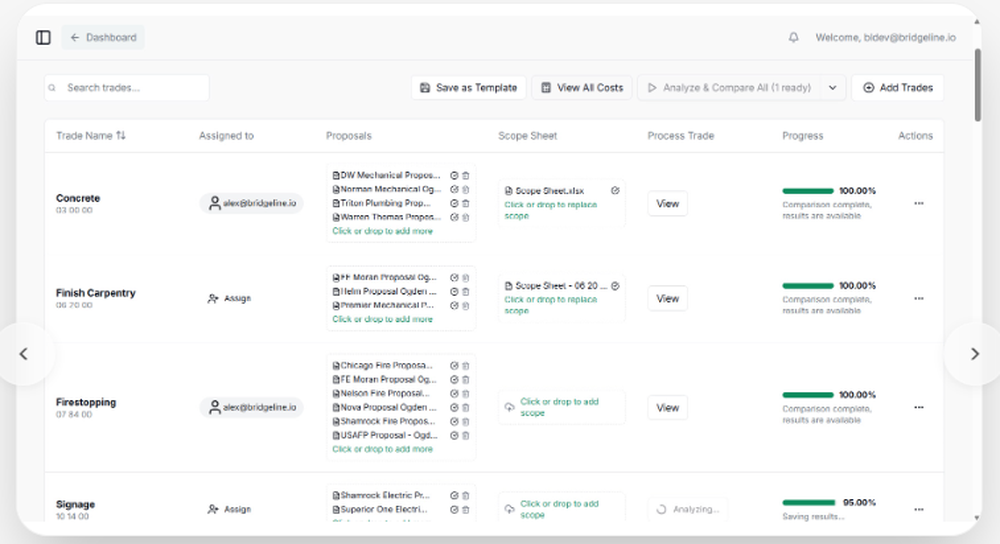
Task: Click the Signage 95% progress bar
Action: tap(808, 503)
